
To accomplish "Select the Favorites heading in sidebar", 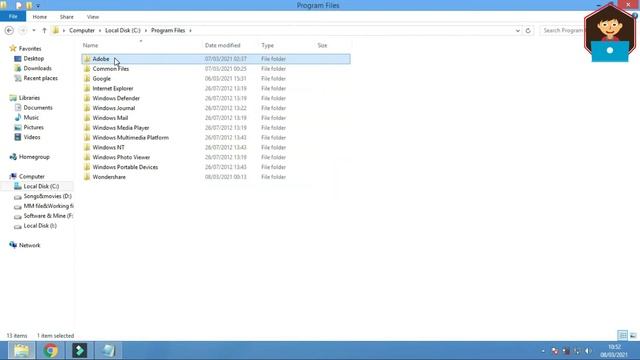I will pos(30,49).
